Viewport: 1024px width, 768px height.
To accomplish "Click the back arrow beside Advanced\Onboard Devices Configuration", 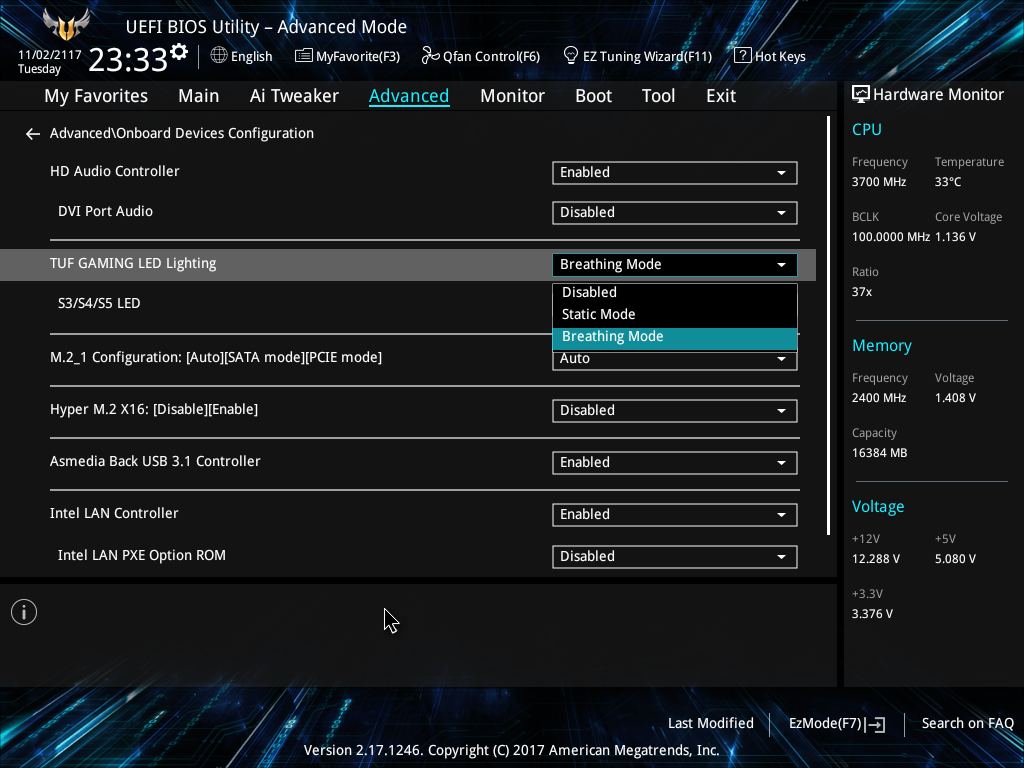I will coord(33,134).
